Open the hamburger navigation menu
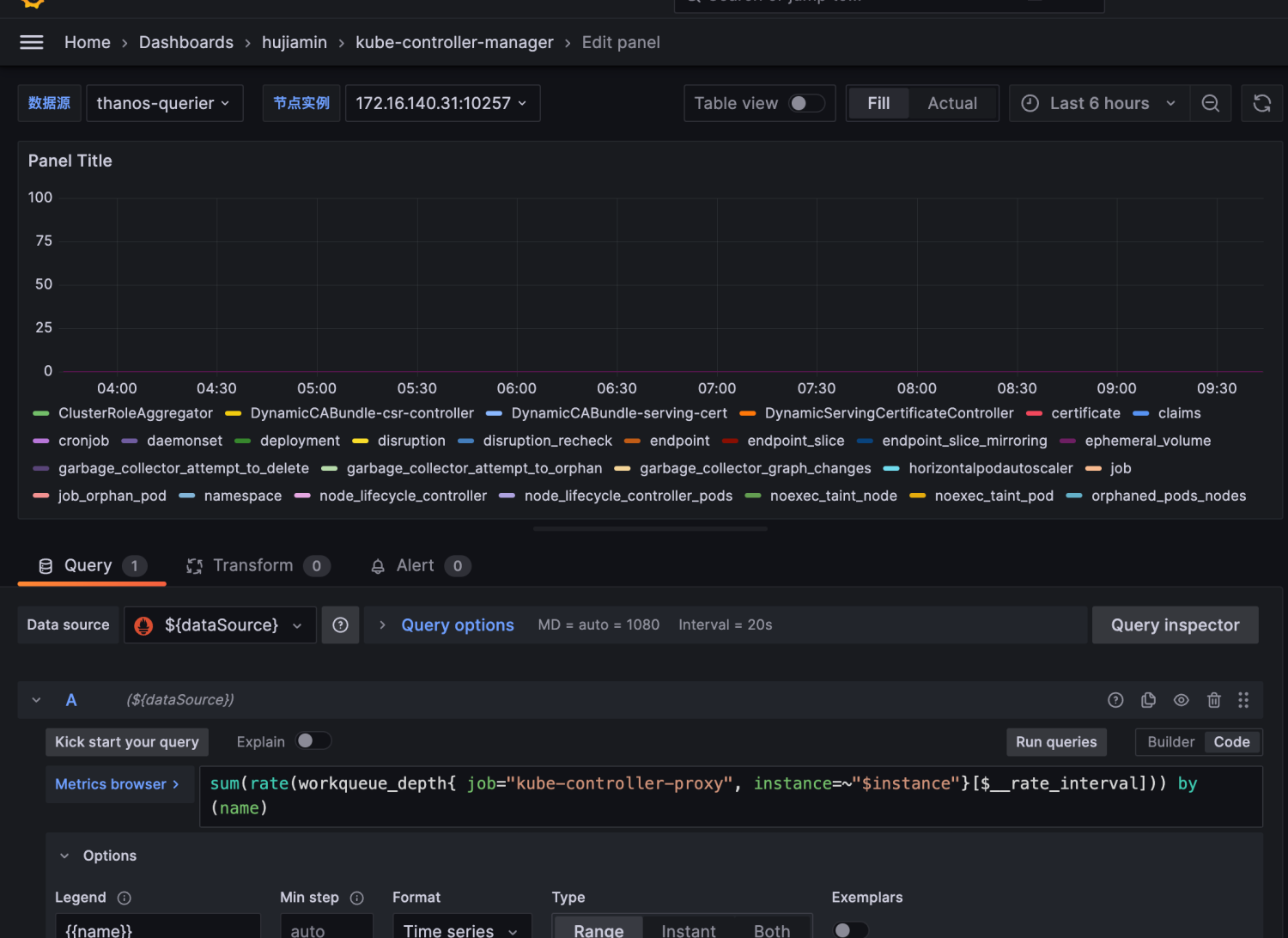The height and width of the screenshot is (938, 1288). tap(32, 42)
